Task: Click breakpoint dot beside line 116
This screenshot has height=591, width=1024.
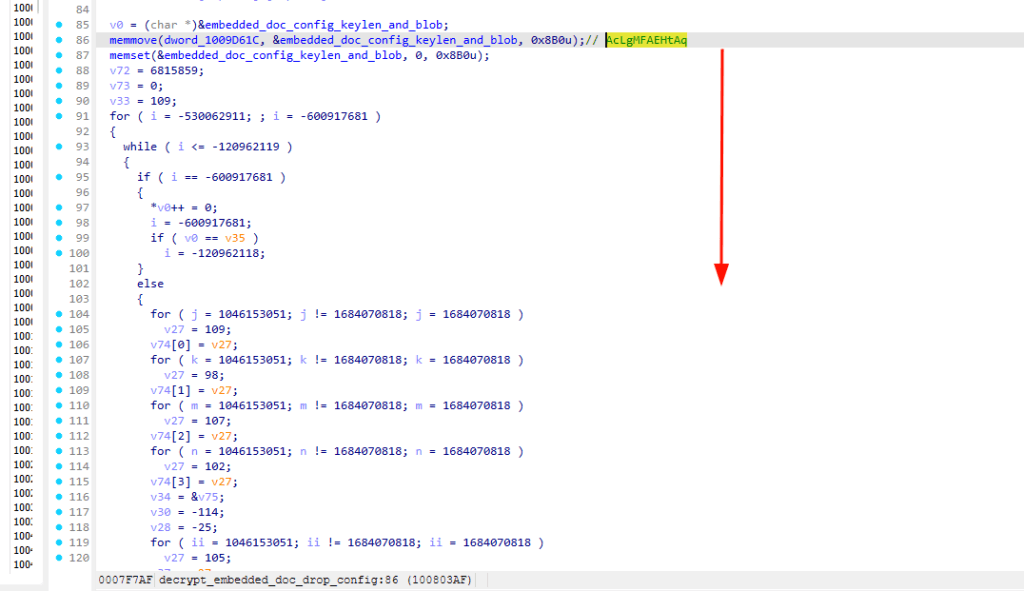Action: [59, 497]
